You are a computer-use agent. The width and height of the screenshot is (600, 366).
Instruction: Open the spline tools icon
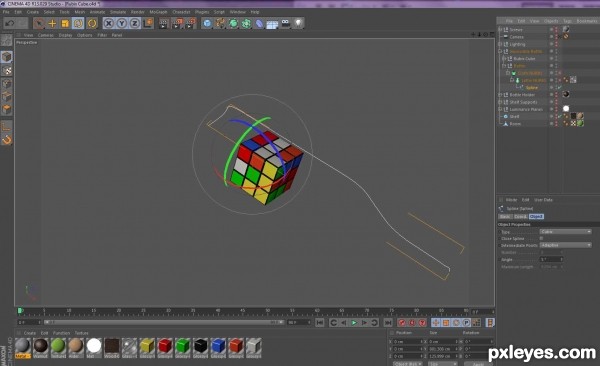click(220, 23)
